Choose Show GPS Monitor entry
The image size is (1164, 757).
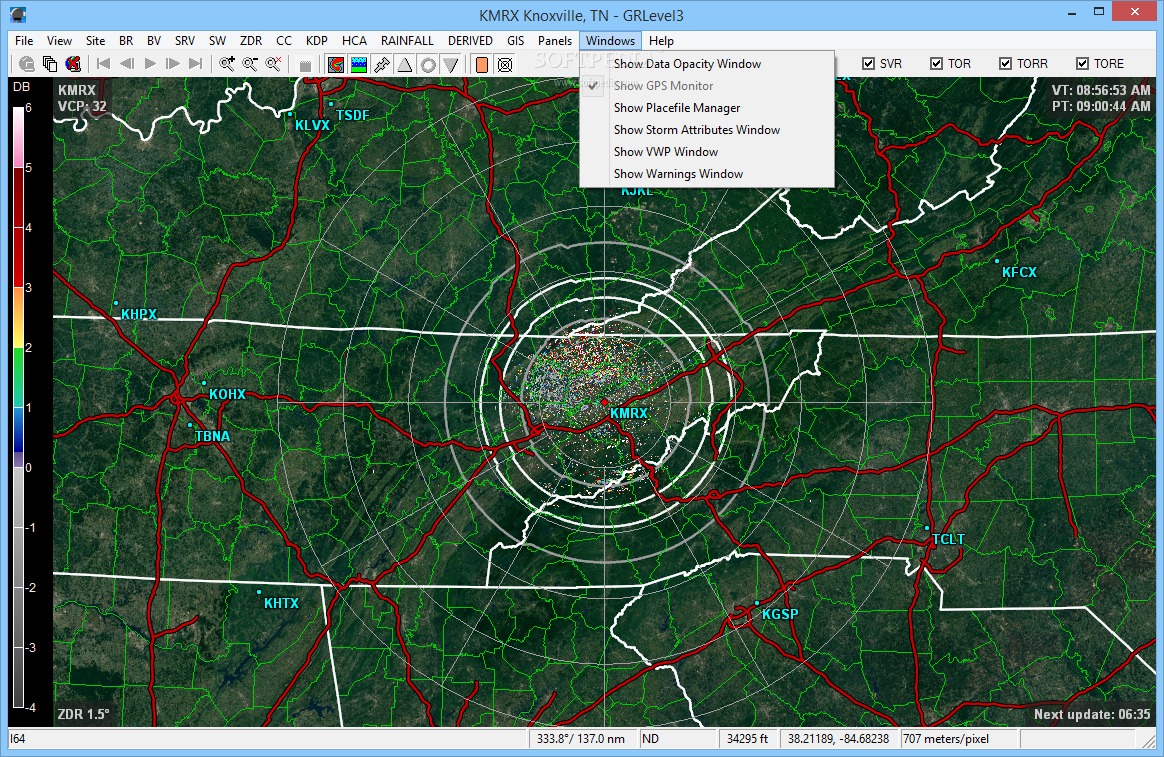tap(707, 86)
